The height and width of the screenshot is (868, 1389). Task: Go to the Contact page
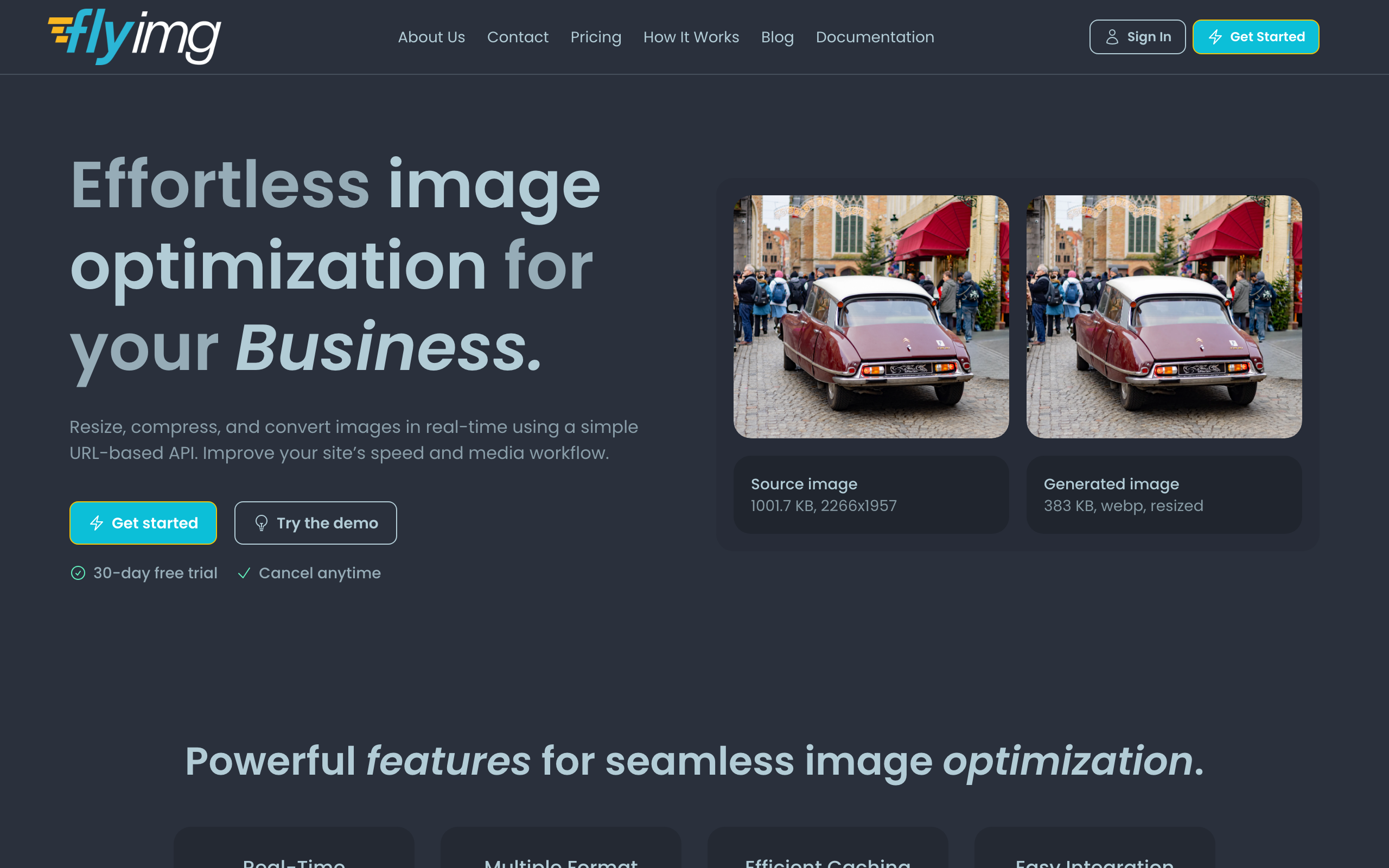click(517, 37)
